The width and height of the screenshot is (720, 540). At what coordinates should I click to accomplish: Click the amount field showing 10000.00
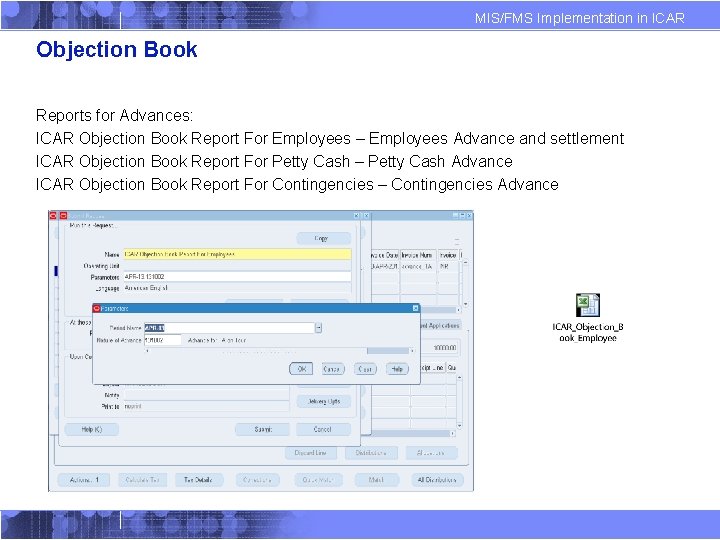pos(440,348)
